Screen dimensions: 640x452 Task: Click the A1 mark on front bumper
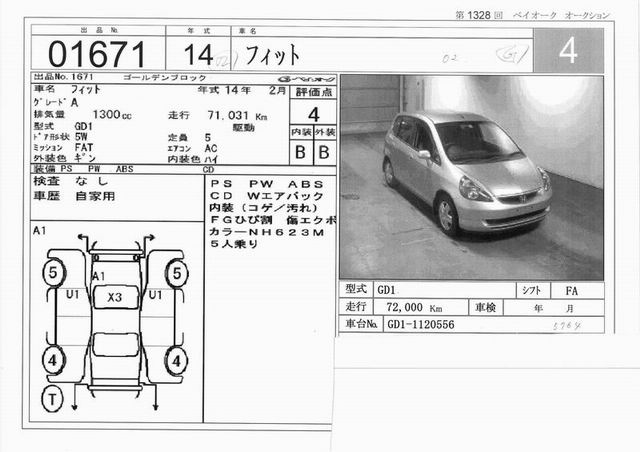point(99,275)
